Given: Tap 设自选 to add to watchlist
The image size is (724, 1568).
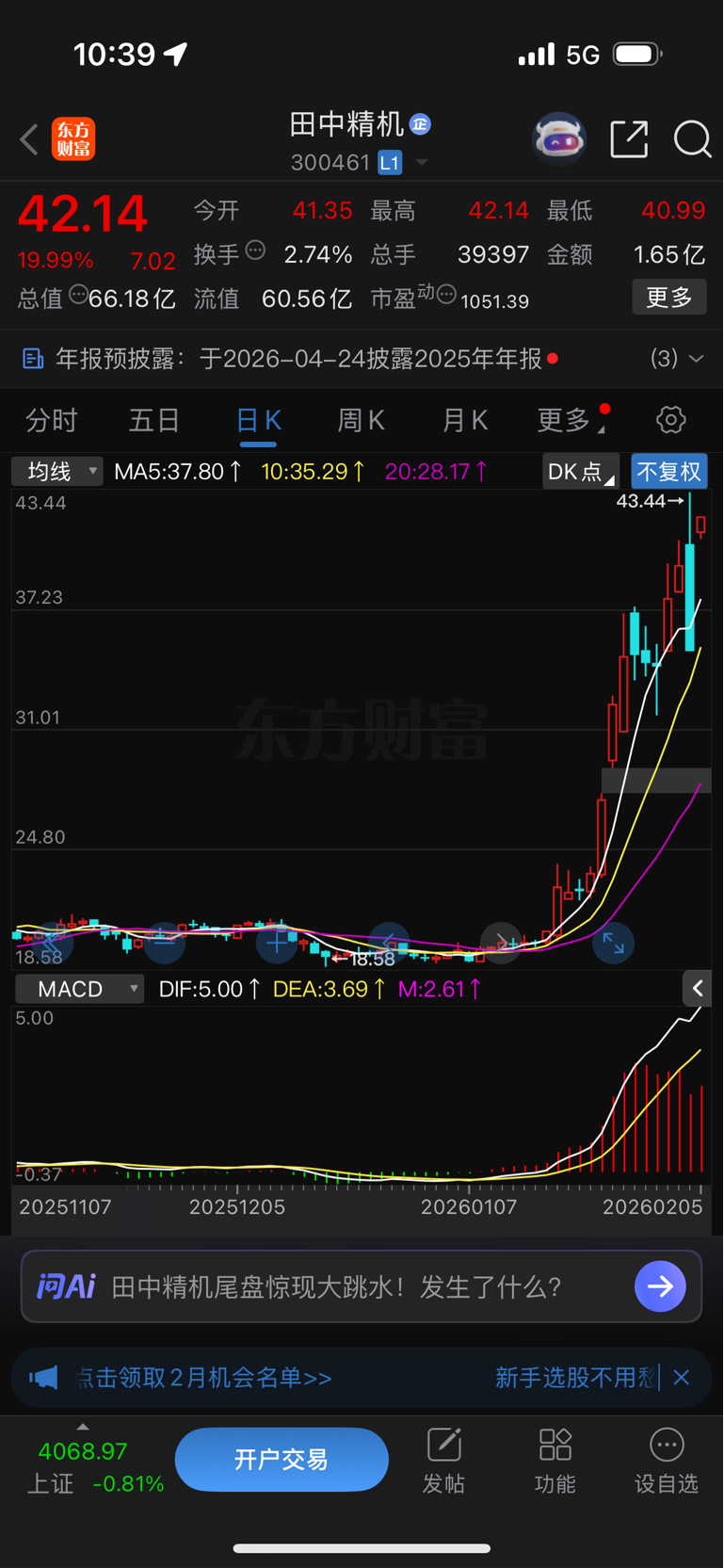Looking at the screenshot, I should coord(667,1461).
